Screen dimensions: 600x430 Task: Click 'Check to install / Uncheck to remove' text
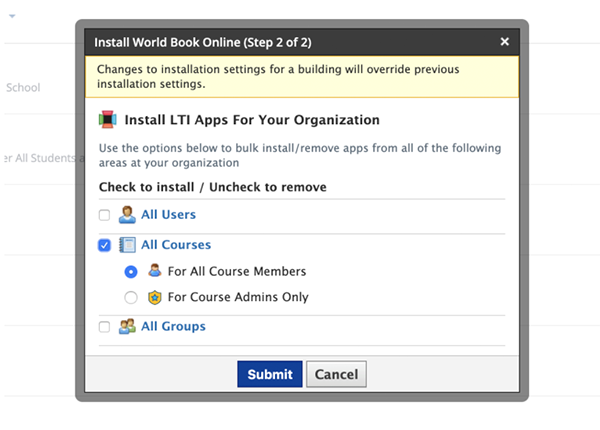(213, 187)
